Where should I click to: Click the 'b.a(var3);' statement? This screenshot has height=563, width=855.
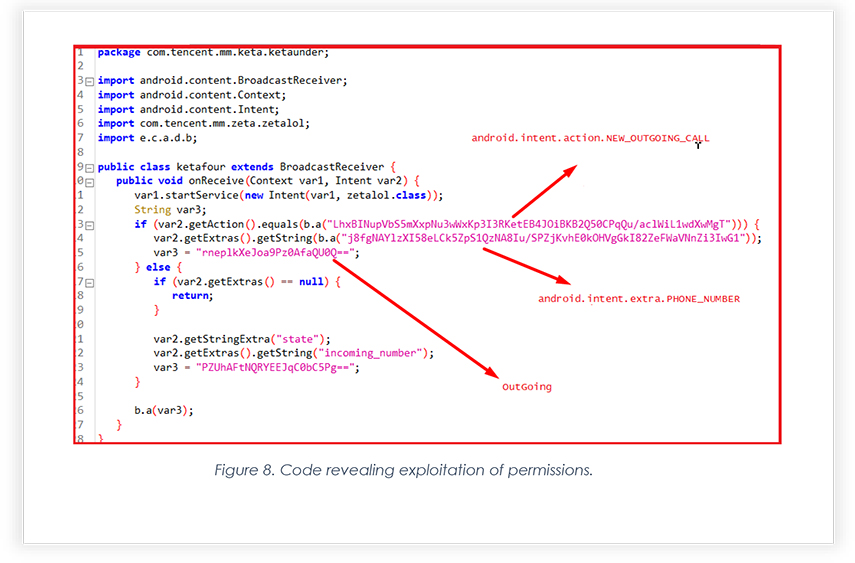[164, 410]
